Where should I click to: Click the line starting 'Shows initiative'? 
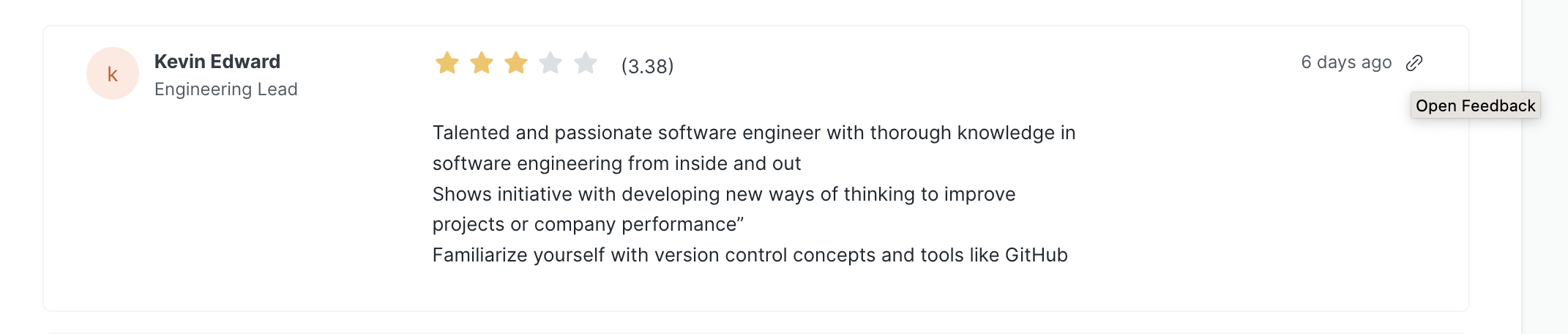click(x=723, y=194)
